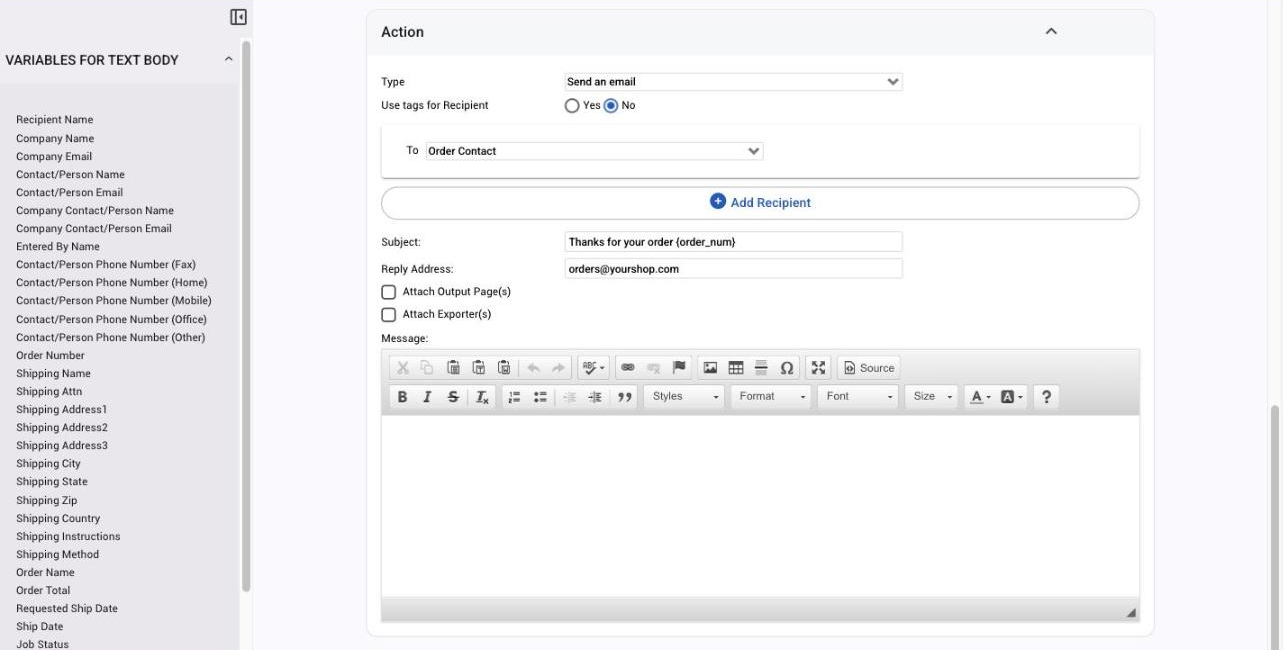Viewport: 1283px width, 650px height.
Task: Click the Company Email variable
Action: point(54,157)
